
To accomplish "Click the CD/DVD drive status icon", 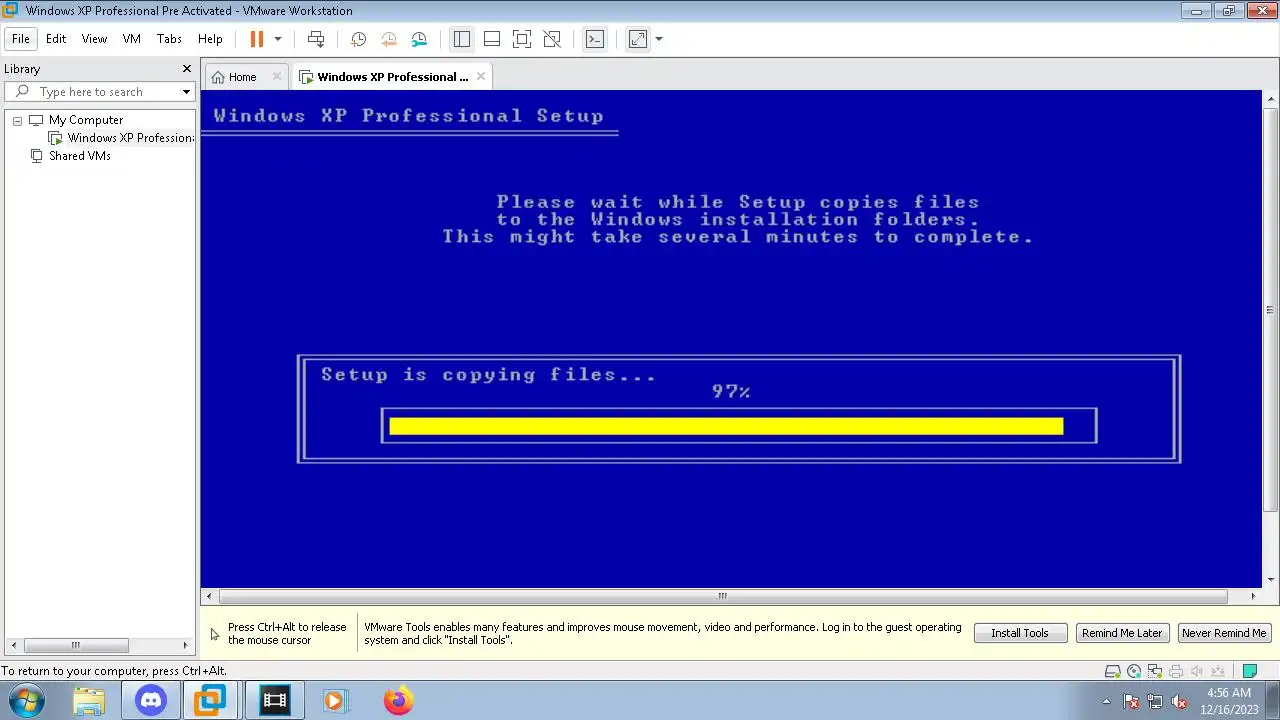I will [x=1134, y=671].
